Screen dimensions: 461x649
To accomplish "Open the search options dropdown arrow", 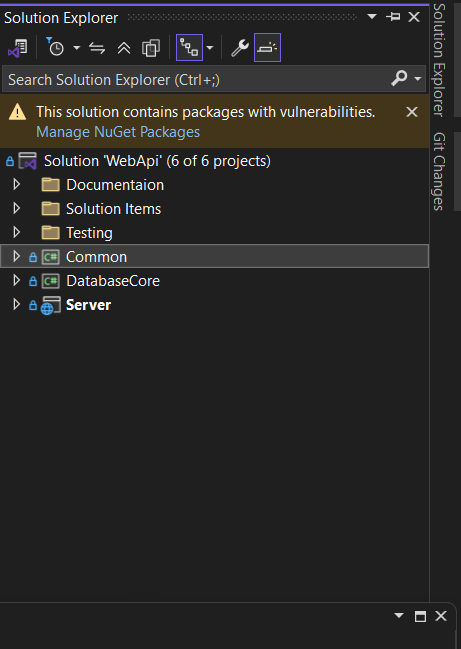I will click(418, 79).
